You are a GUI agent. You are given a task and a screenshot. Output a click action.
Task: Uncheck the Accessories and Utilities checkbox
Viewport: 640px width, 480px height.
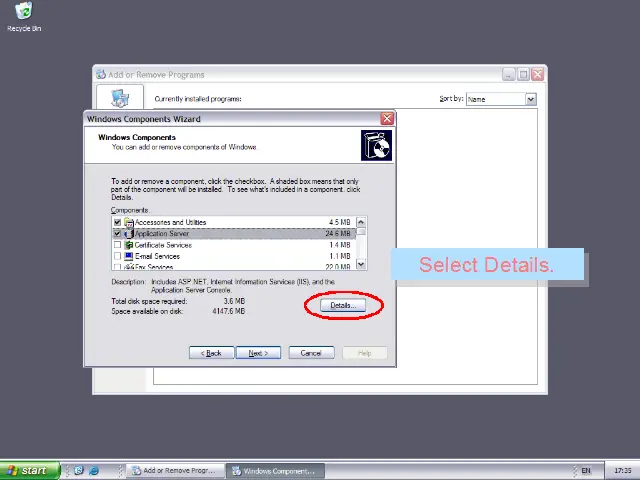(x=118, y=222)
